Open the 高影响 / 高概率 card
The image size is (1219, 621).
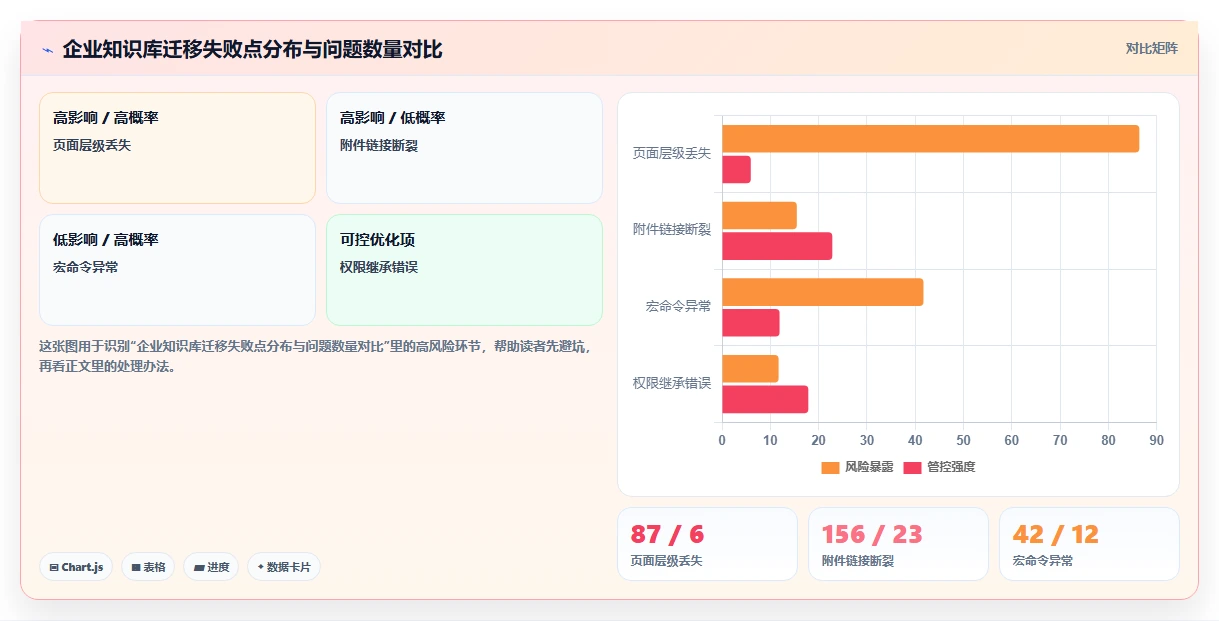pos(177,148)
